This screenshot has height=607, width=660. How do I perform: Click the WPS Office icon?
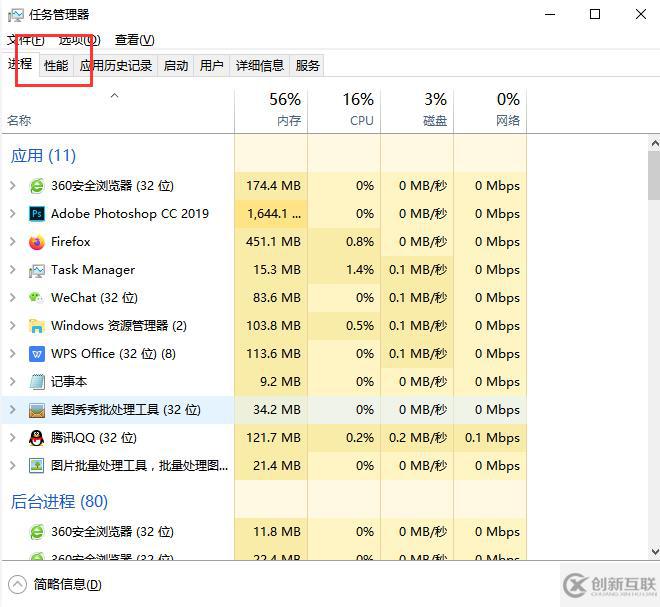(37, 354)
